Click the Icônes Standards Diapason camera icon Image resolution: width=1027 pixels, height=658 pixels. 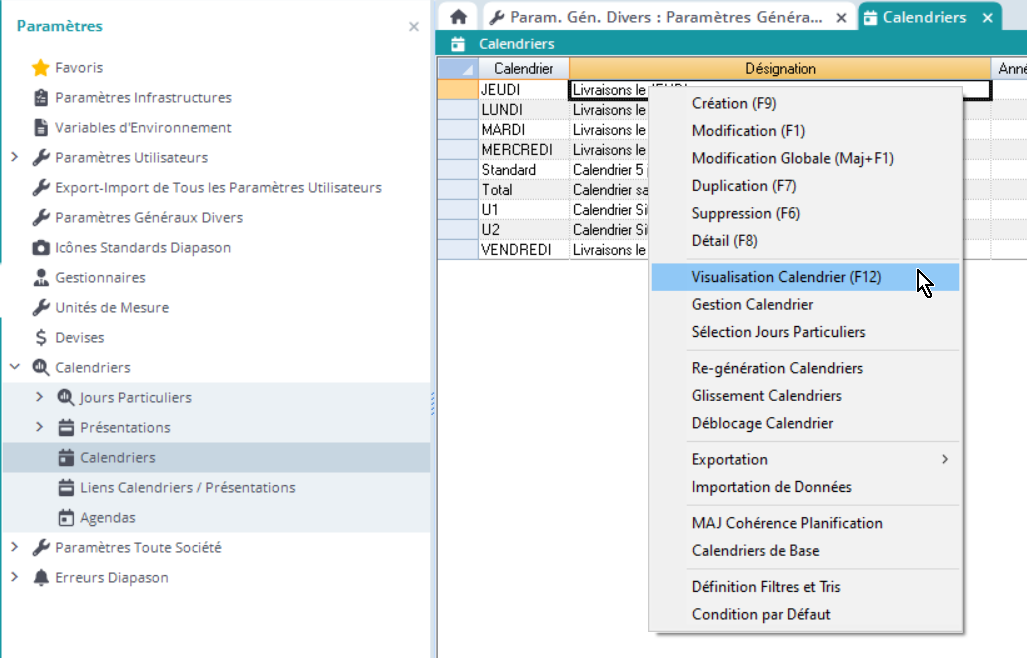(41, 248)
